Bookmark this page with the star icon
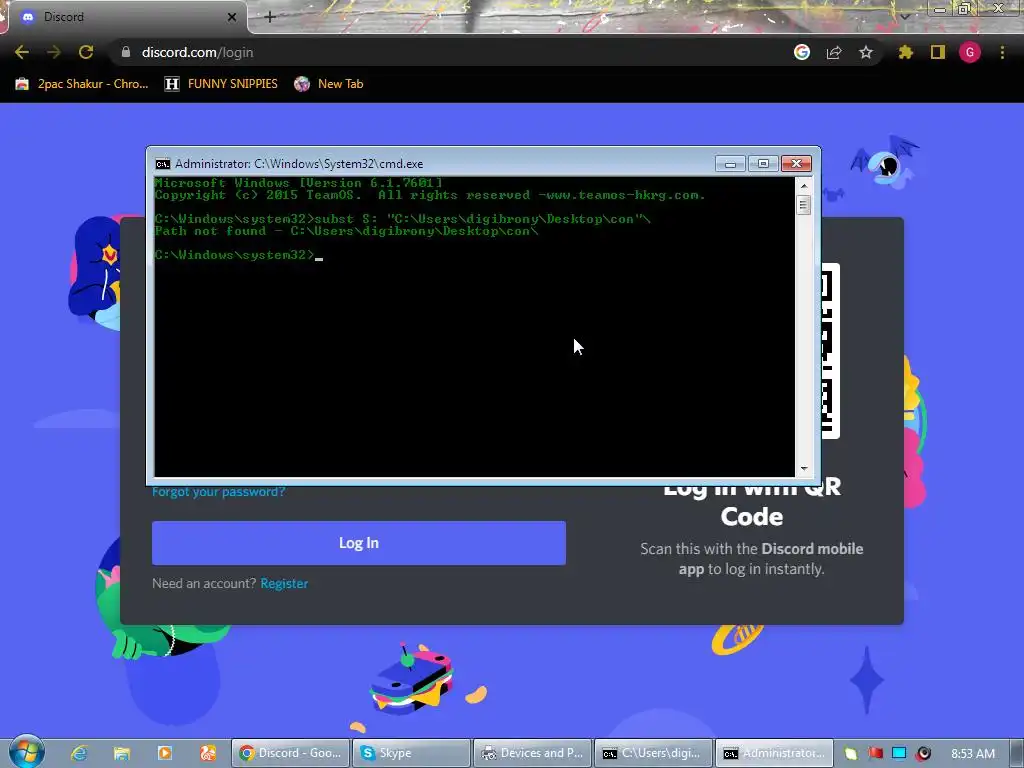The height and width of the screenshot is (768, 1024). pos(866,52)
